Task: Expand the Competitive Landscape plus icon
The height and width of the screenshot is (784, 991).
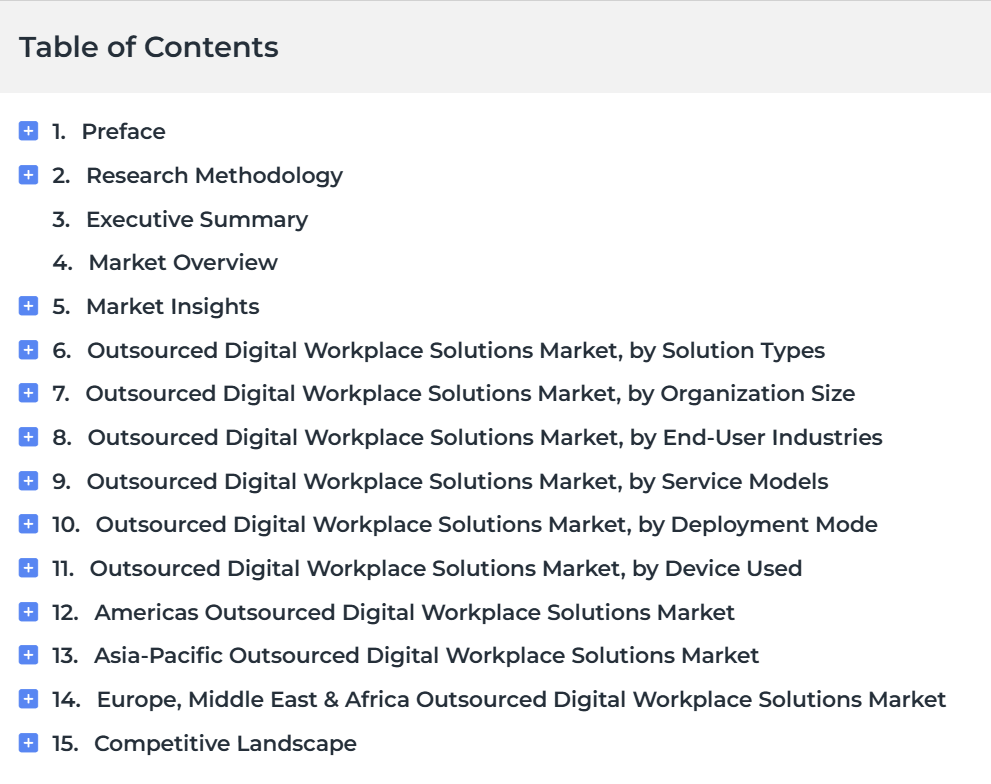Action: pyautogui.click(x=28, y=743)
